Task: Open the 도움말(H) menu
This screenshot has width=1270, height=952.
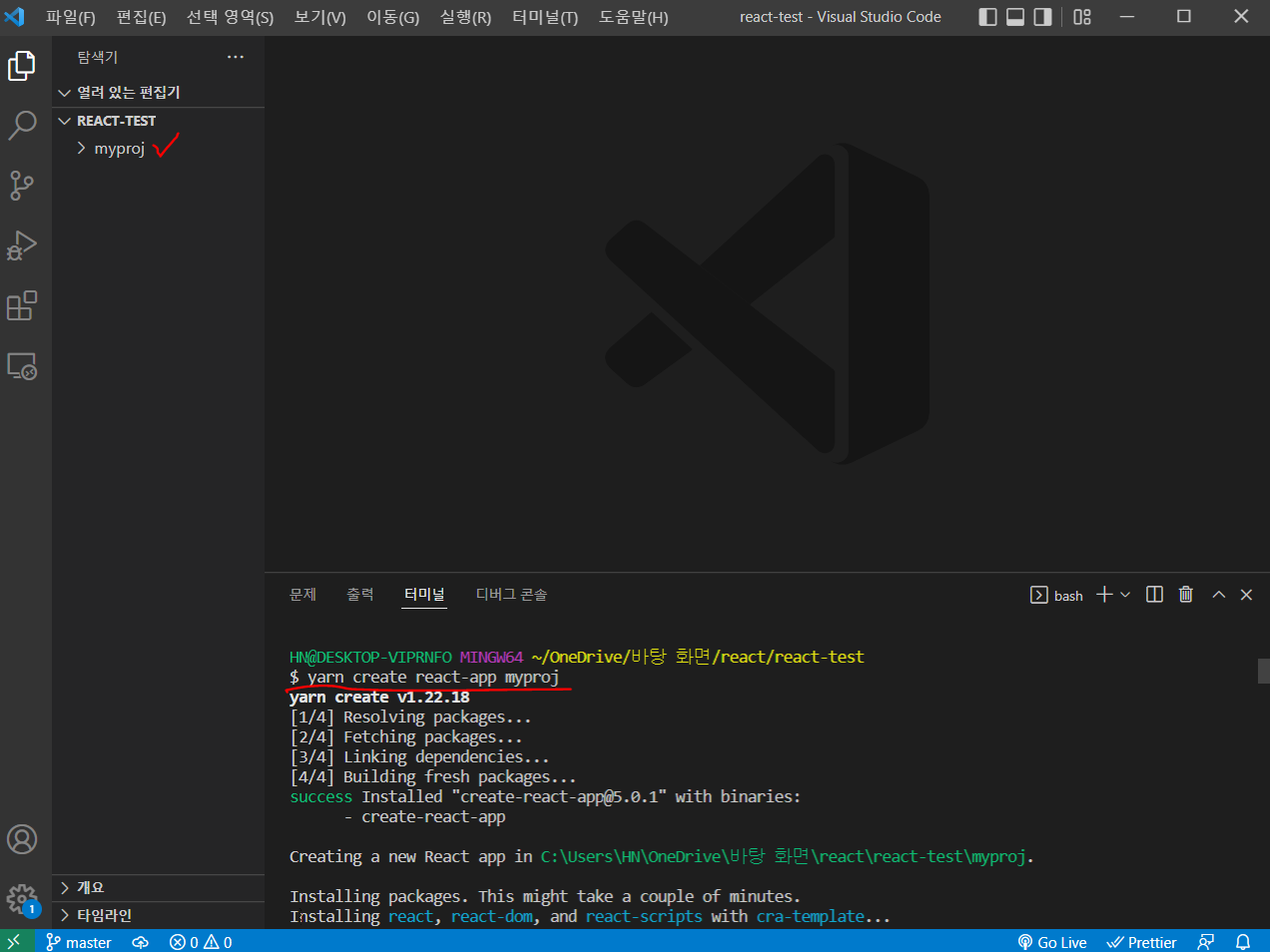Action: (633, 17)
